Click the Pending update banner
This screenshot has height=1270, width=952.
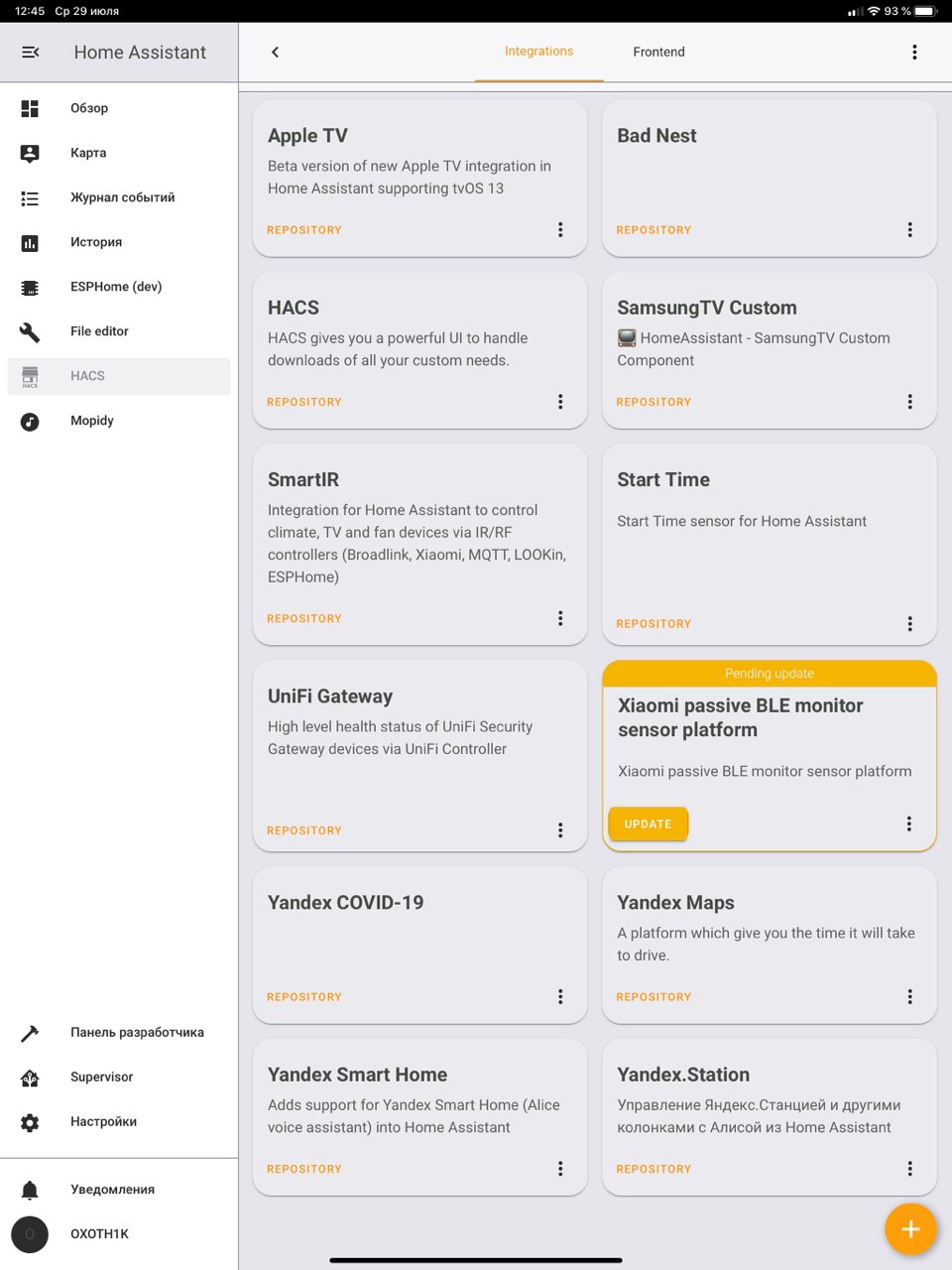(x=770, y=673)
